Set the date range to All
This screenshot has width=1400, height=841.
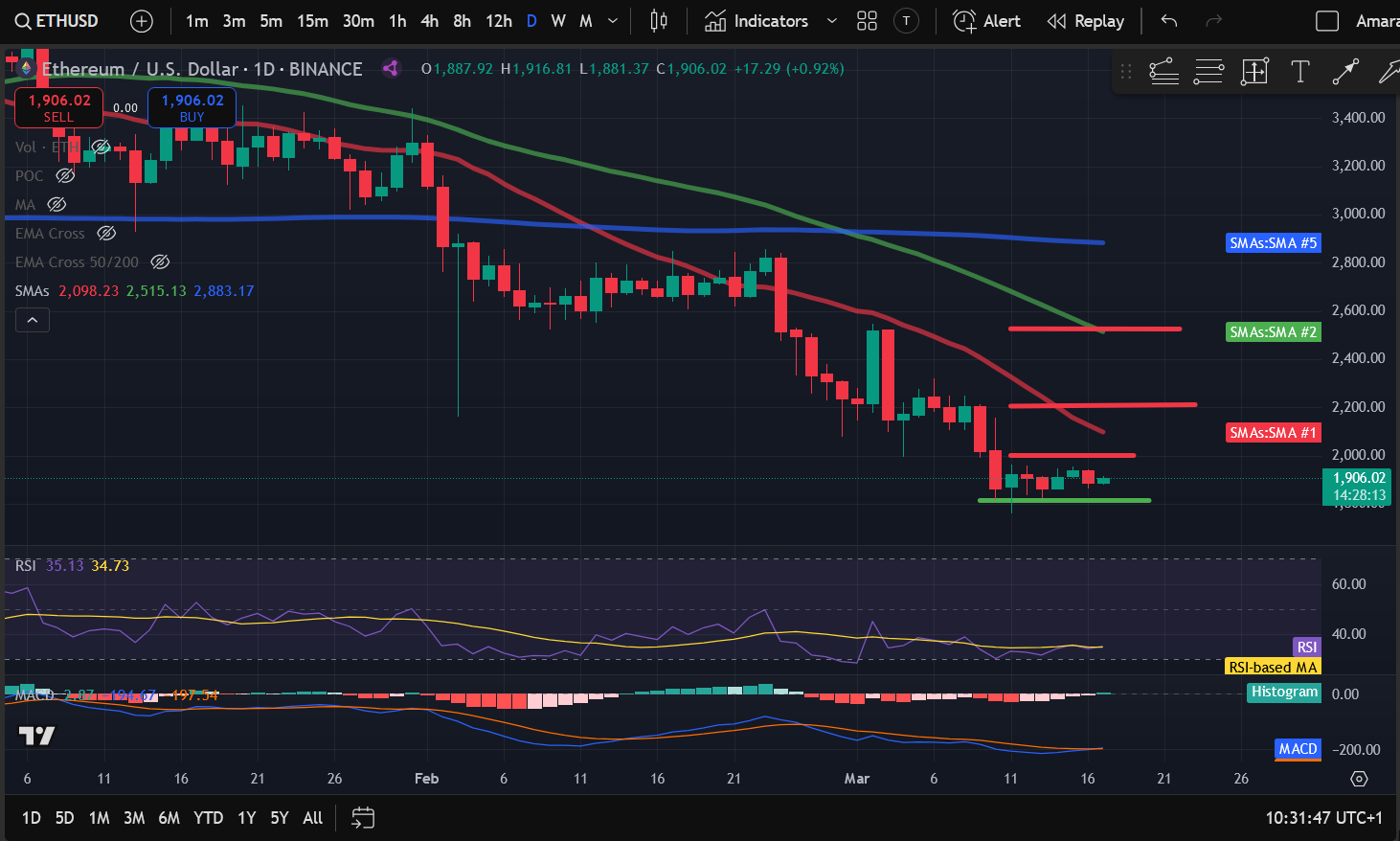[x=313, y=818]
